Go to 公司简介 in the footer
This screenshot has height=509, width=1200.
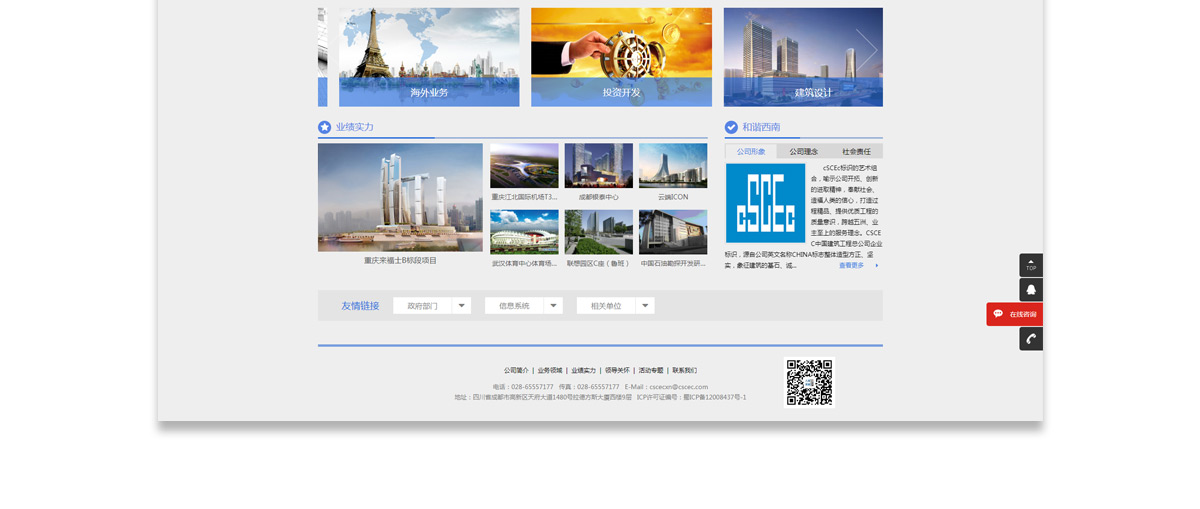pyautogui.click(x=516, y=370)
